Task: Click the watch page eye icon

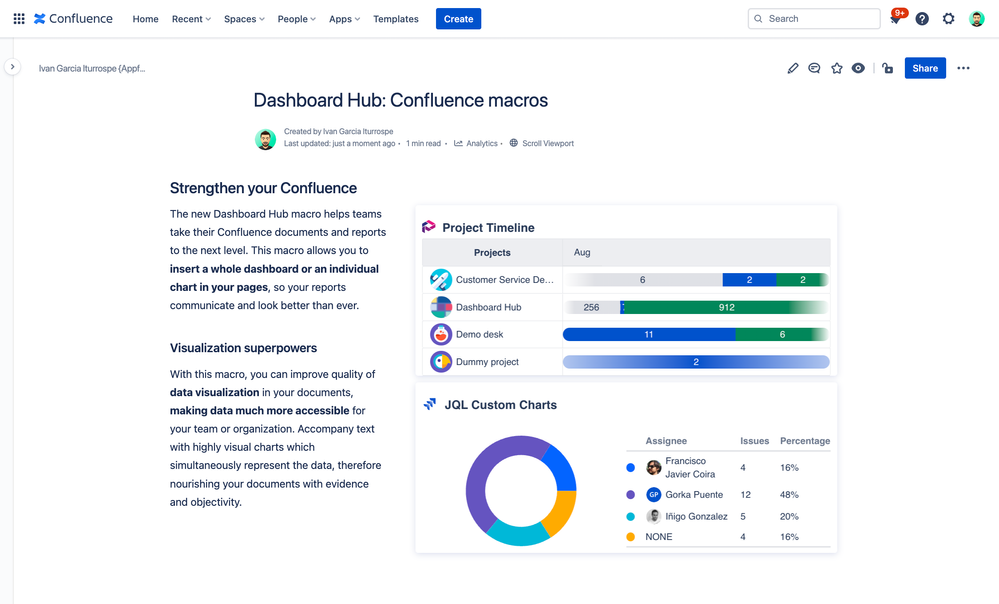Action: (x=859, y=68)
